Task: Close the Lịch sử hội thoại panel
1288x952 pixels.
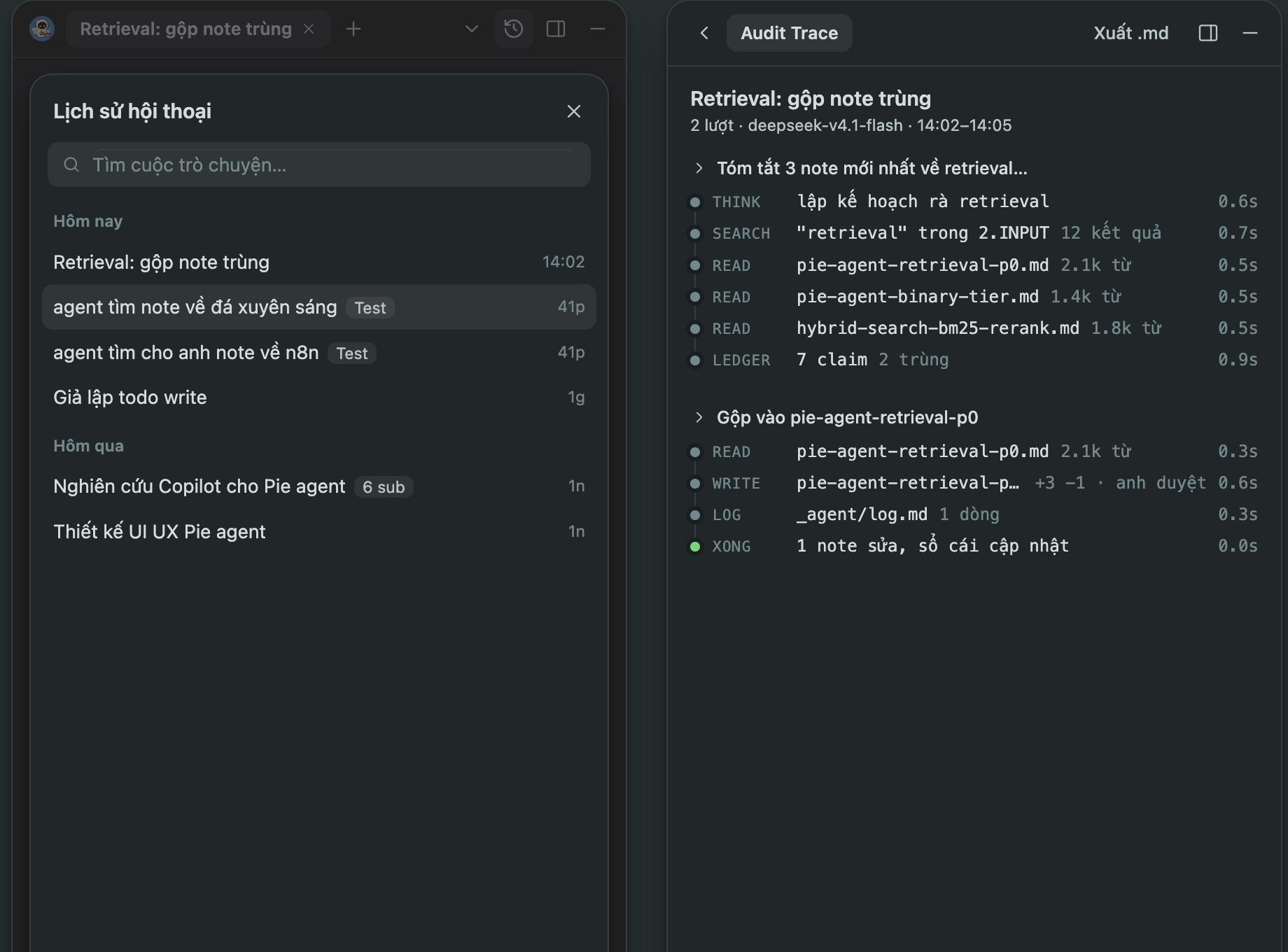Action: pos(573,111)
